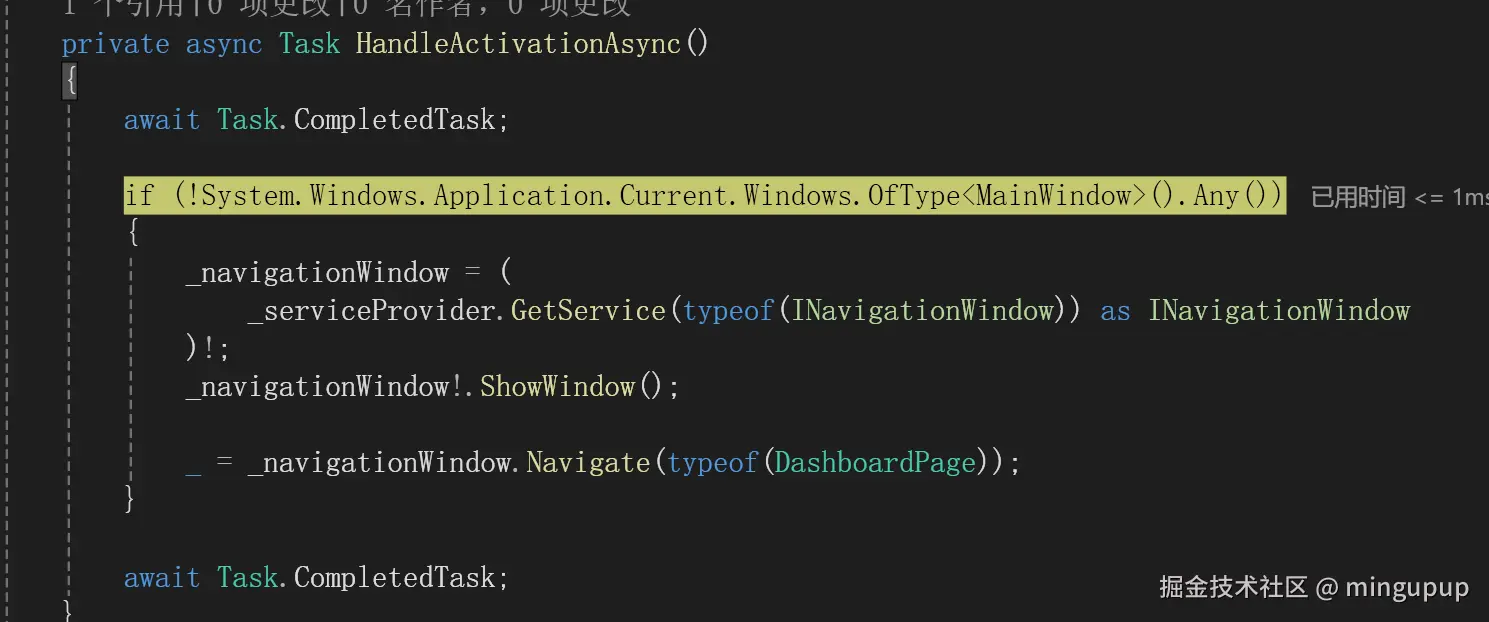Click the 'DashboardPage' type name
Image resolution: width=1489 pixels, height=622 pixels.
tap(875, 463)
